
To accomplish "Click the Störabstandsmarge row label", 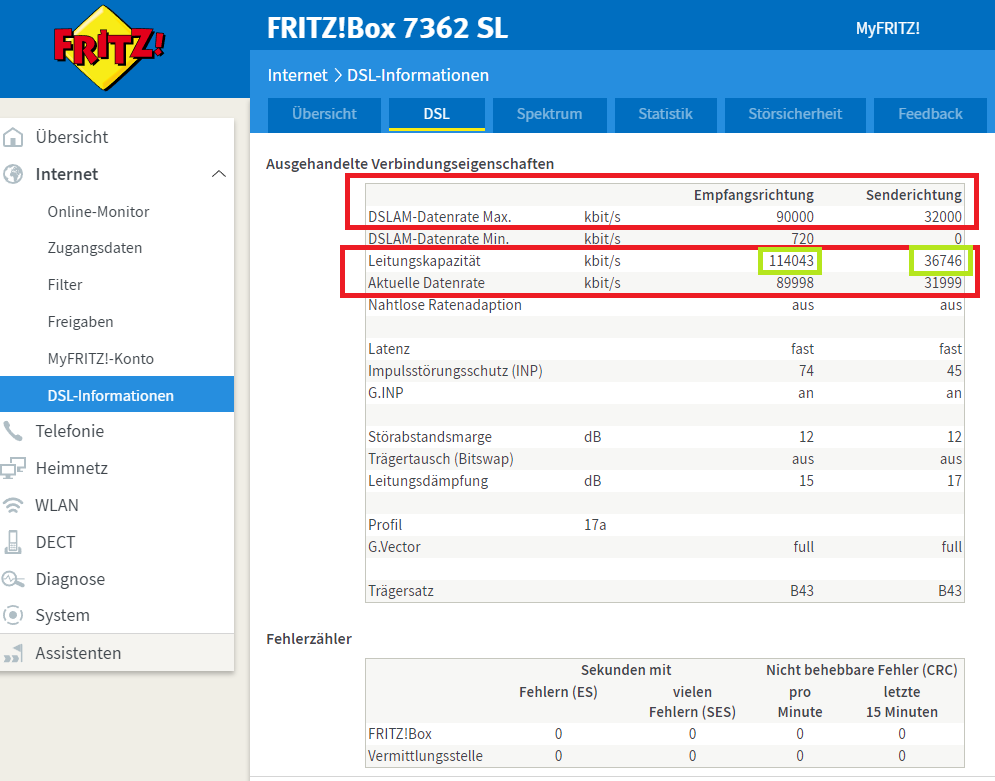I will pos(430,437).
